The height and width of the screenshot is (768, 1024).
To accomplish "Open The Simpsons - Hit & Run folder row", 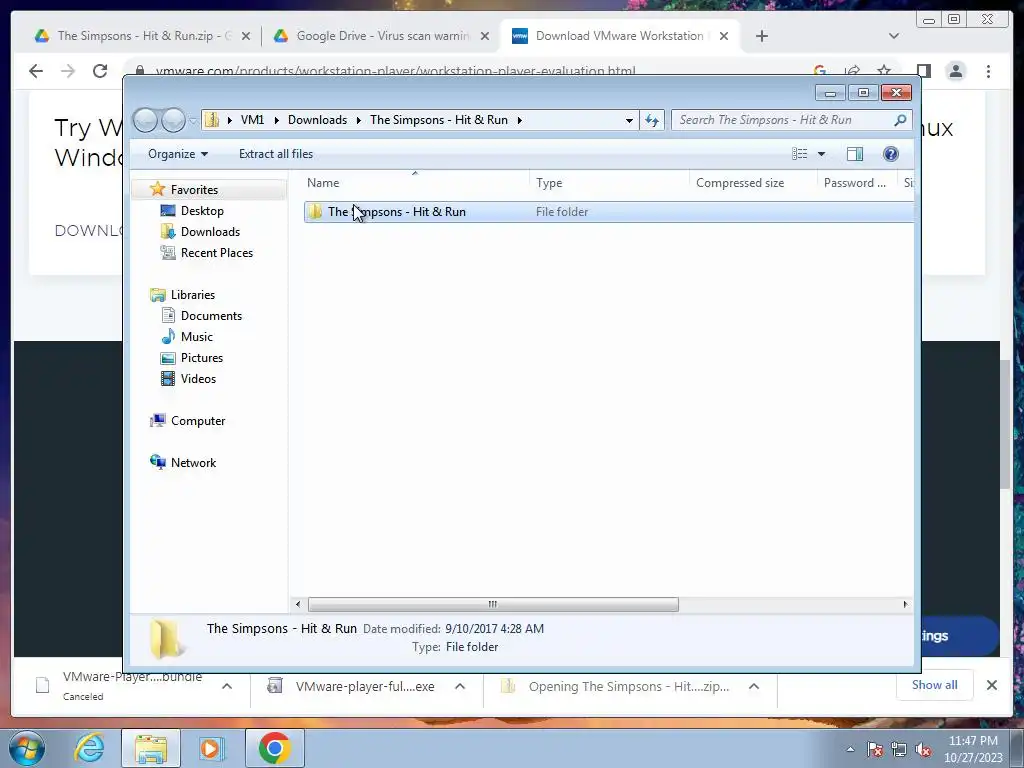I will point(609,212).
